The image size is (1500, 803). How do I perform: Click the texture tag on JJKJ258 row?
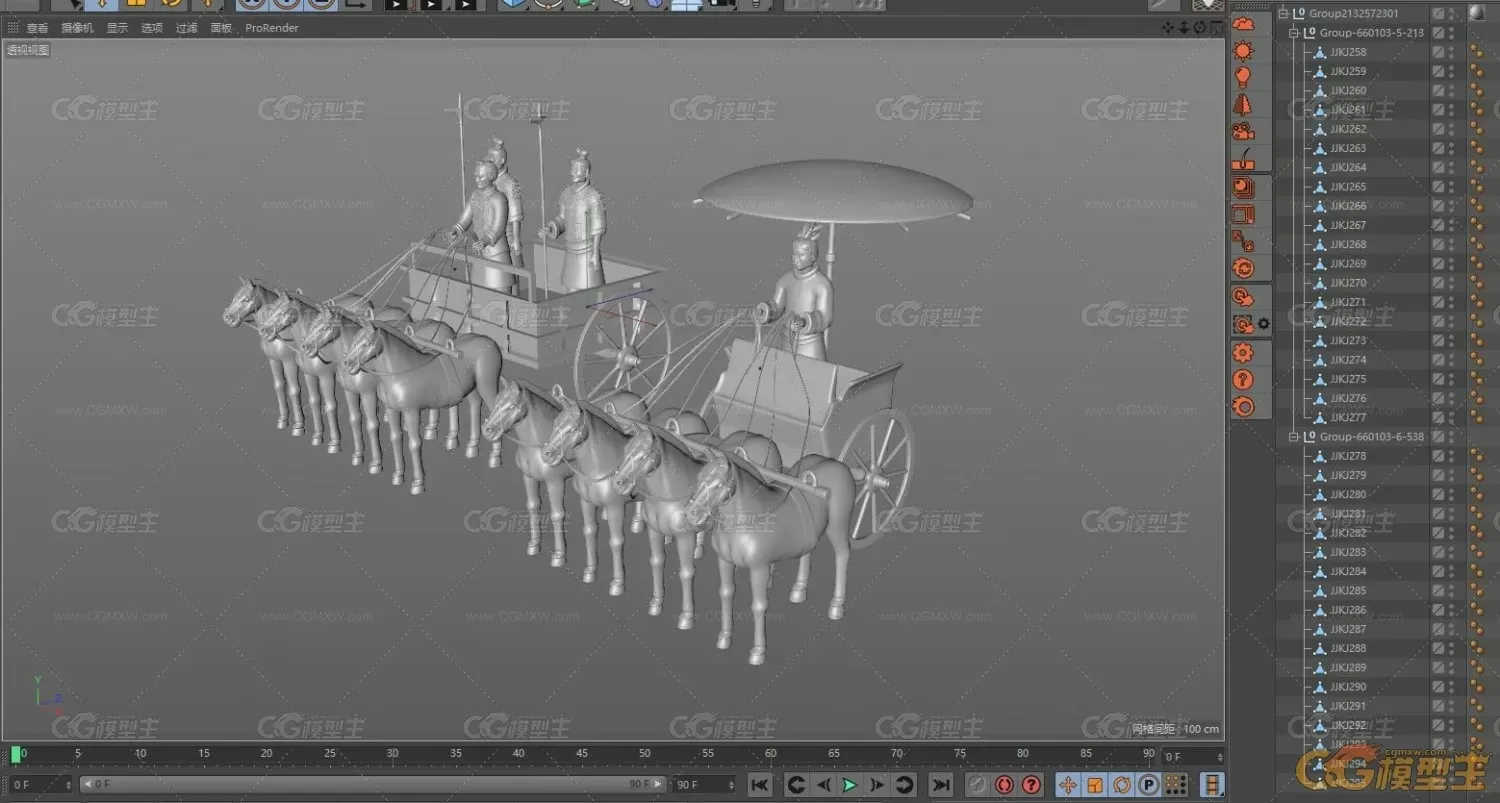1476,52
